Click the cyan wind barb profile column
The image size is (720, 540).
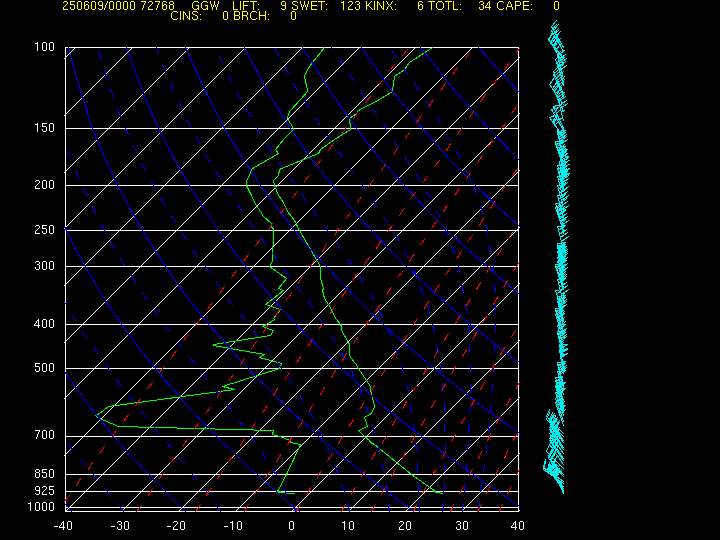(556, 257)
